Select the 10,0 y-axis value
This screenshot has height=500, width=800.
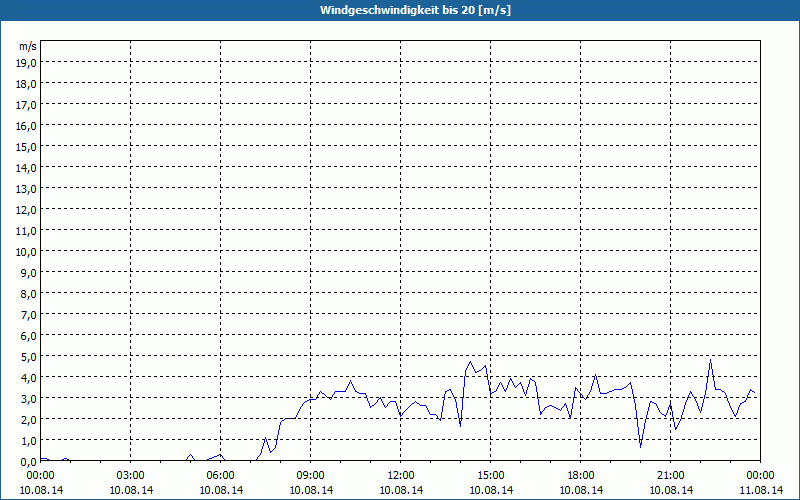point(26,252)
